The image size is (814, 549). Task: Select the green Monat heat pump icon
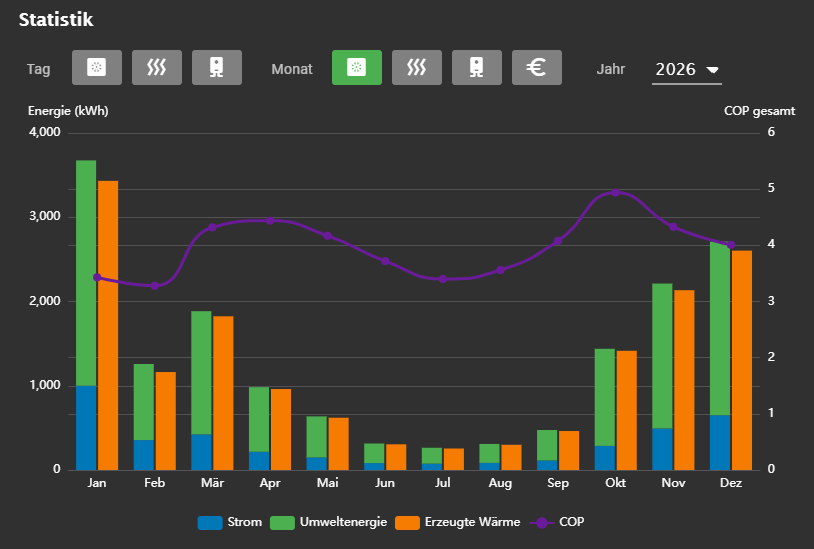pos(357,67)
